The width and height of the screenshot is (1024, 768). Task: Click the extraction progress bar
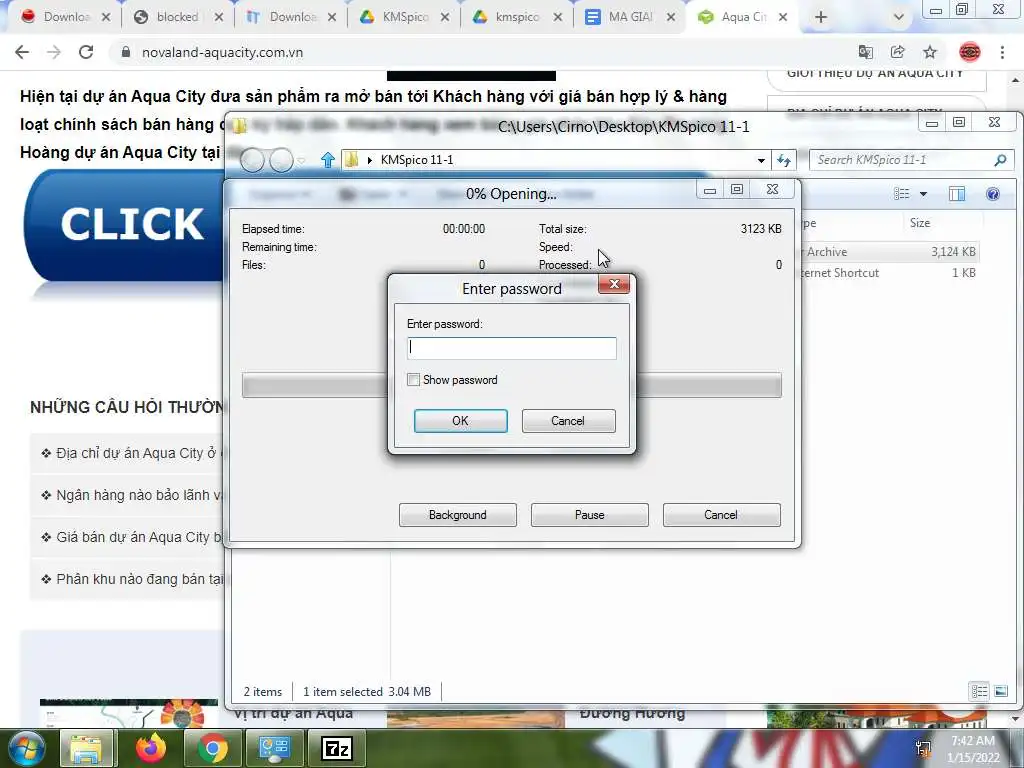pos(511,385)
